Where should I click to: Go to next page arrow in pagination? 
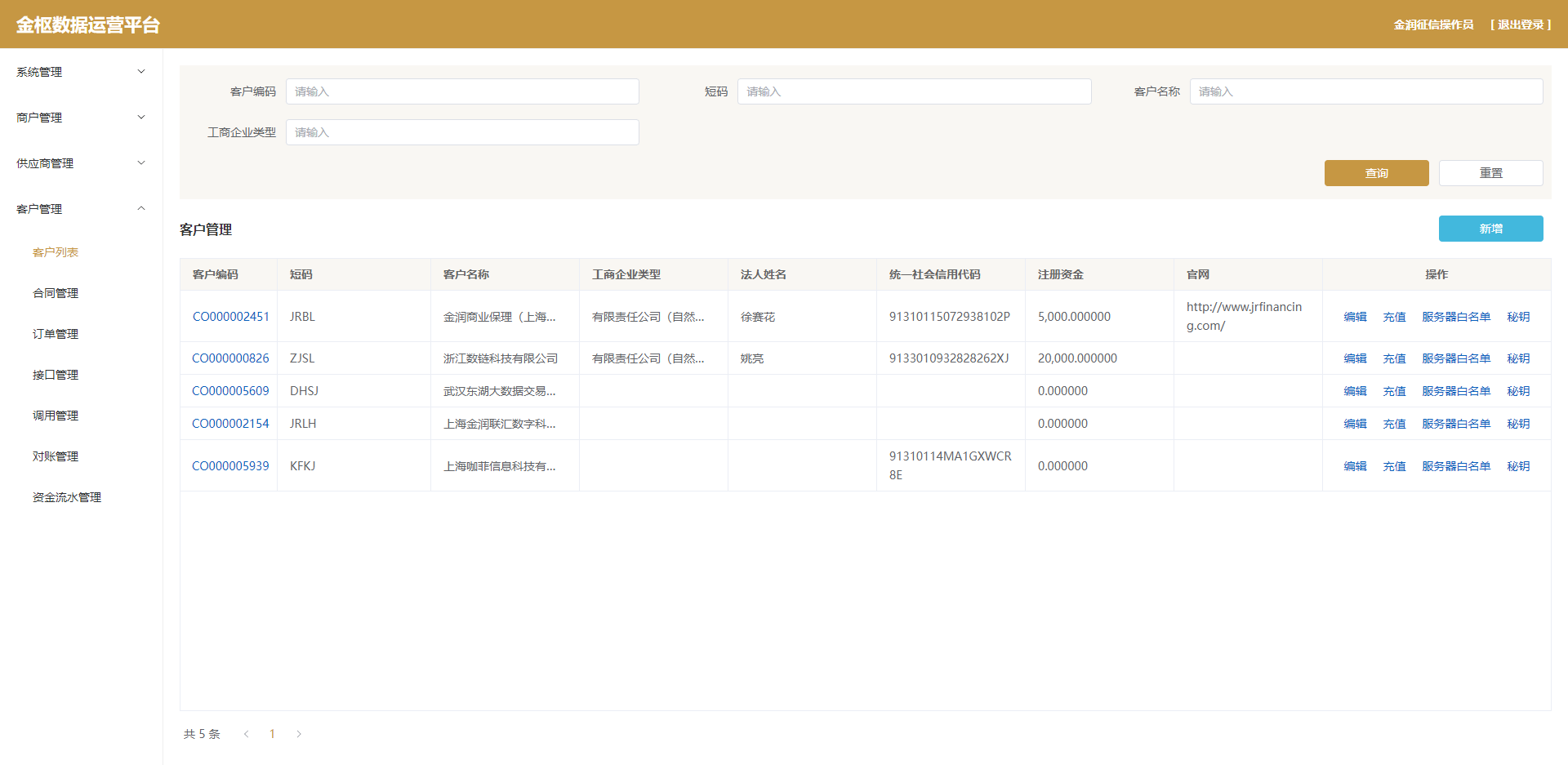(299, 734)
